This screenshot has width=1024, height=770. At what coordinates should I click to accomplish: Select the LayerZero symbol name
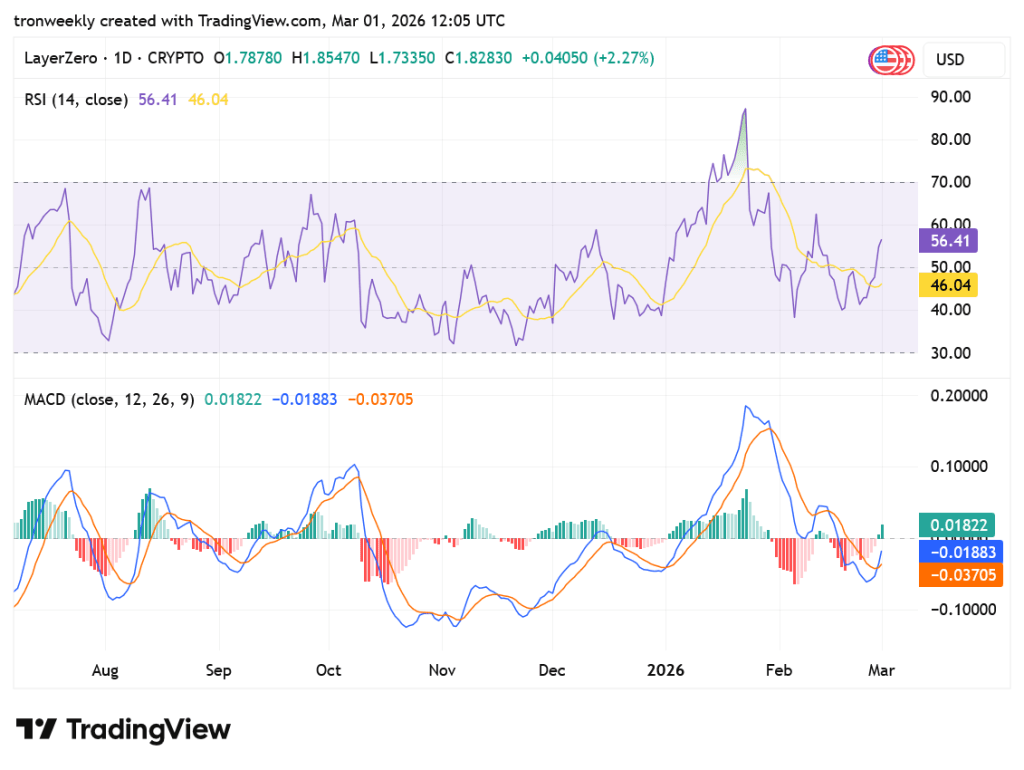point(60,58)
